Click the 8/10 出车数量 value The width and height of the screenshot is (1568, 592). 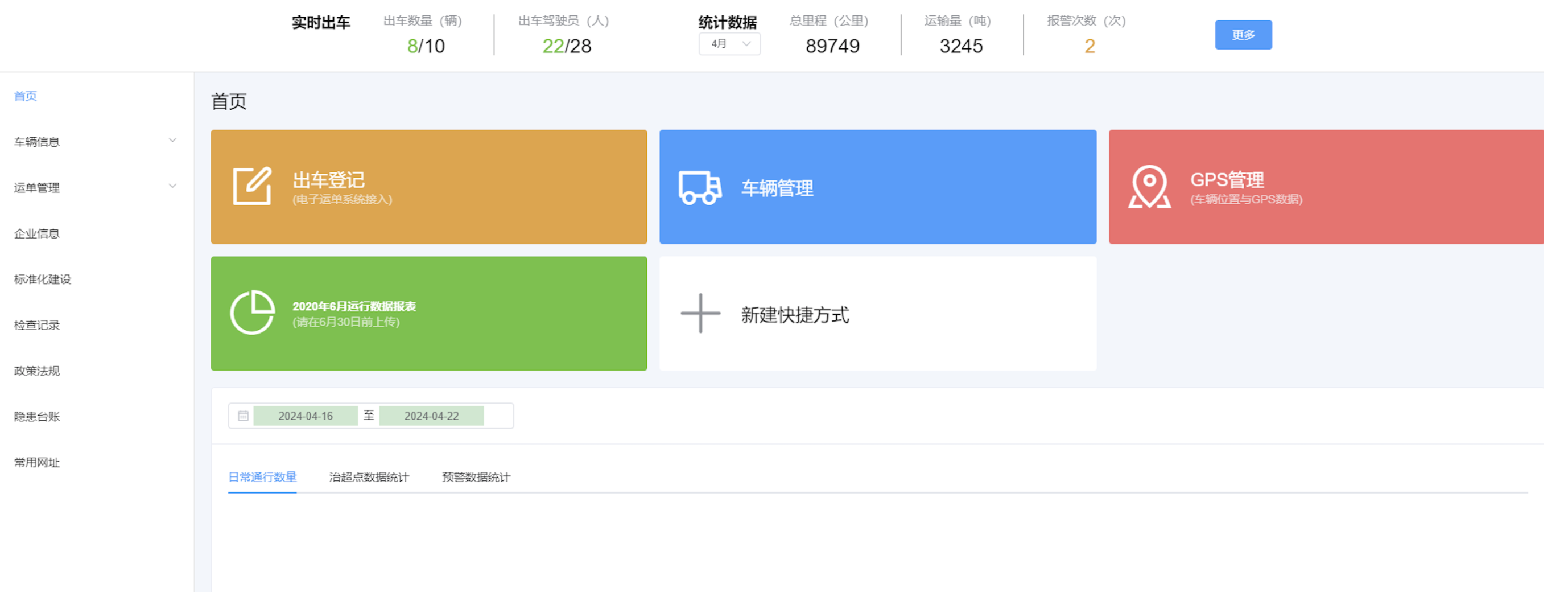tap(426, 46)
